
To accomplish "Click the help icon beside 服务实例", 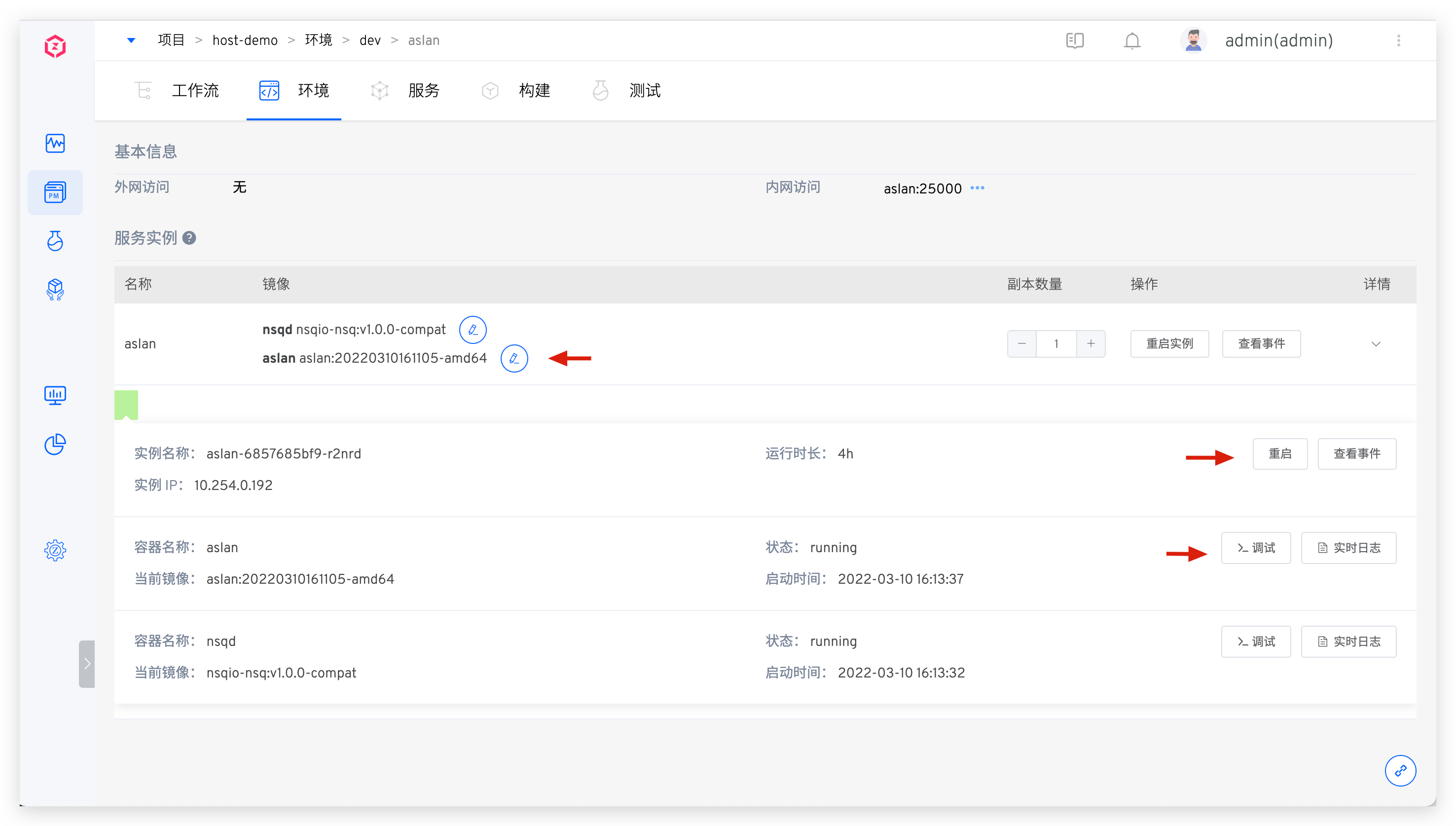I will pos(189,238).
